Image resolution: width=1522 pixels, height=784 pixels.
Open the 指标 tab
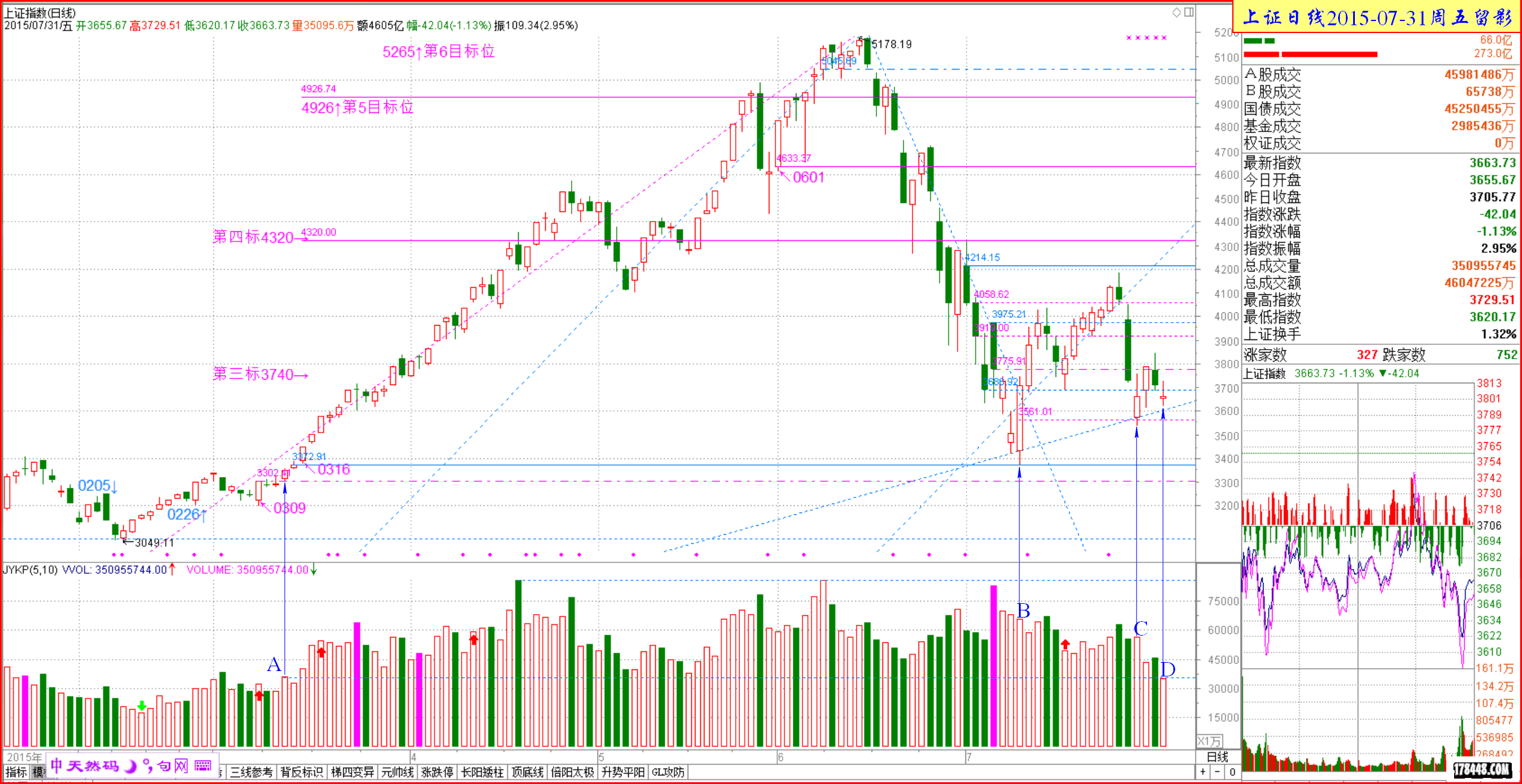click(16, 772)
